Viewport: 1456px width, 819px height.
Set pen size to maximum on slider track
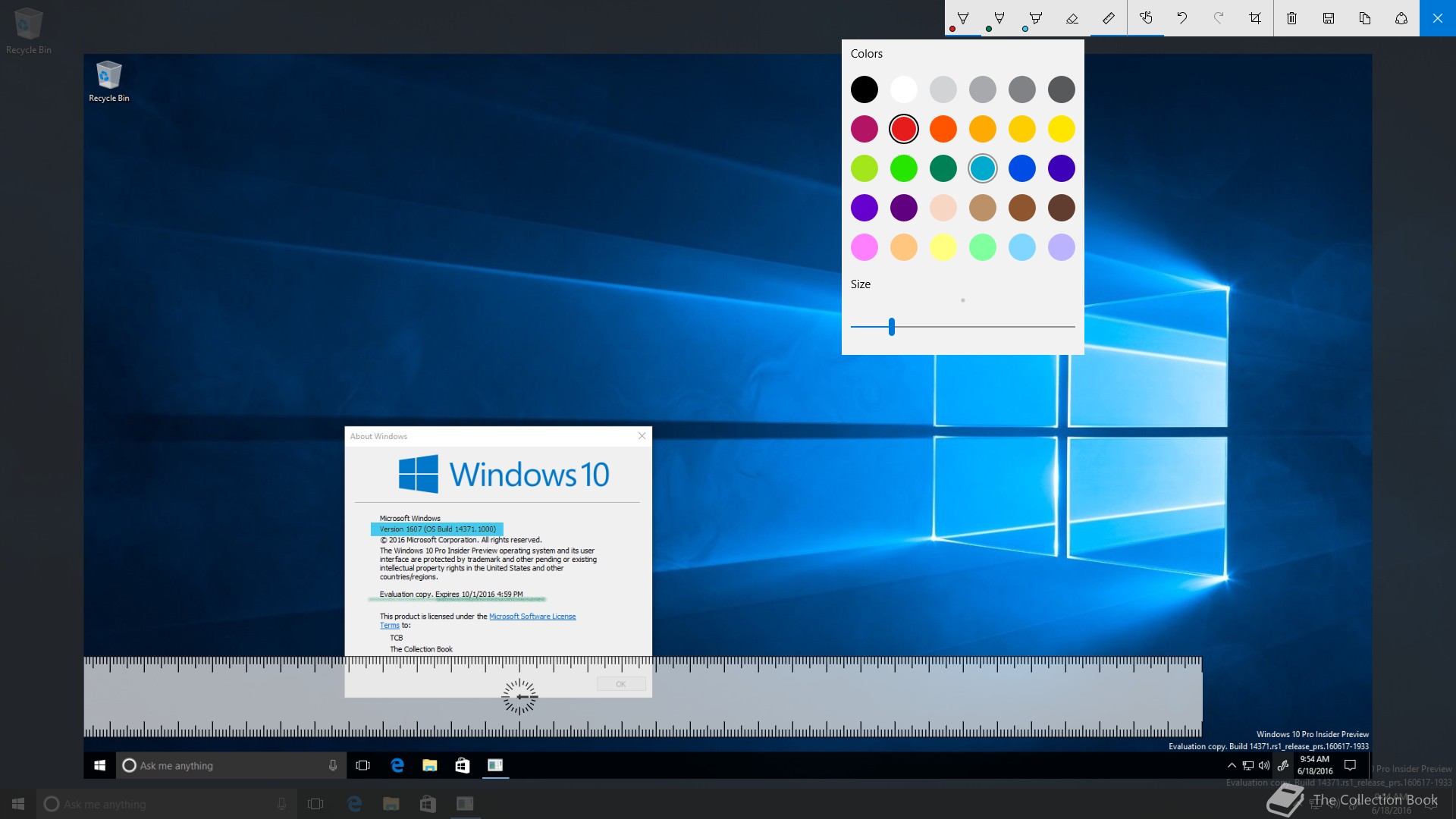click(x=1073, y=327)
